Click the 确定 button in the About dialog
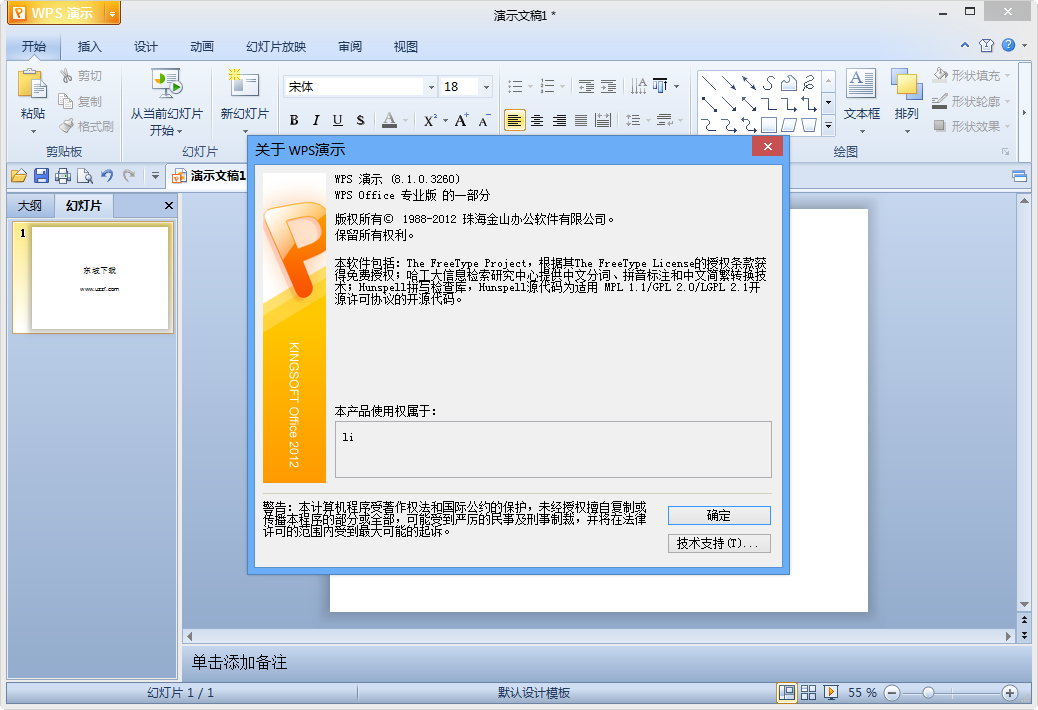Viewport: 1038px width, 710px height. pos(718,514)
